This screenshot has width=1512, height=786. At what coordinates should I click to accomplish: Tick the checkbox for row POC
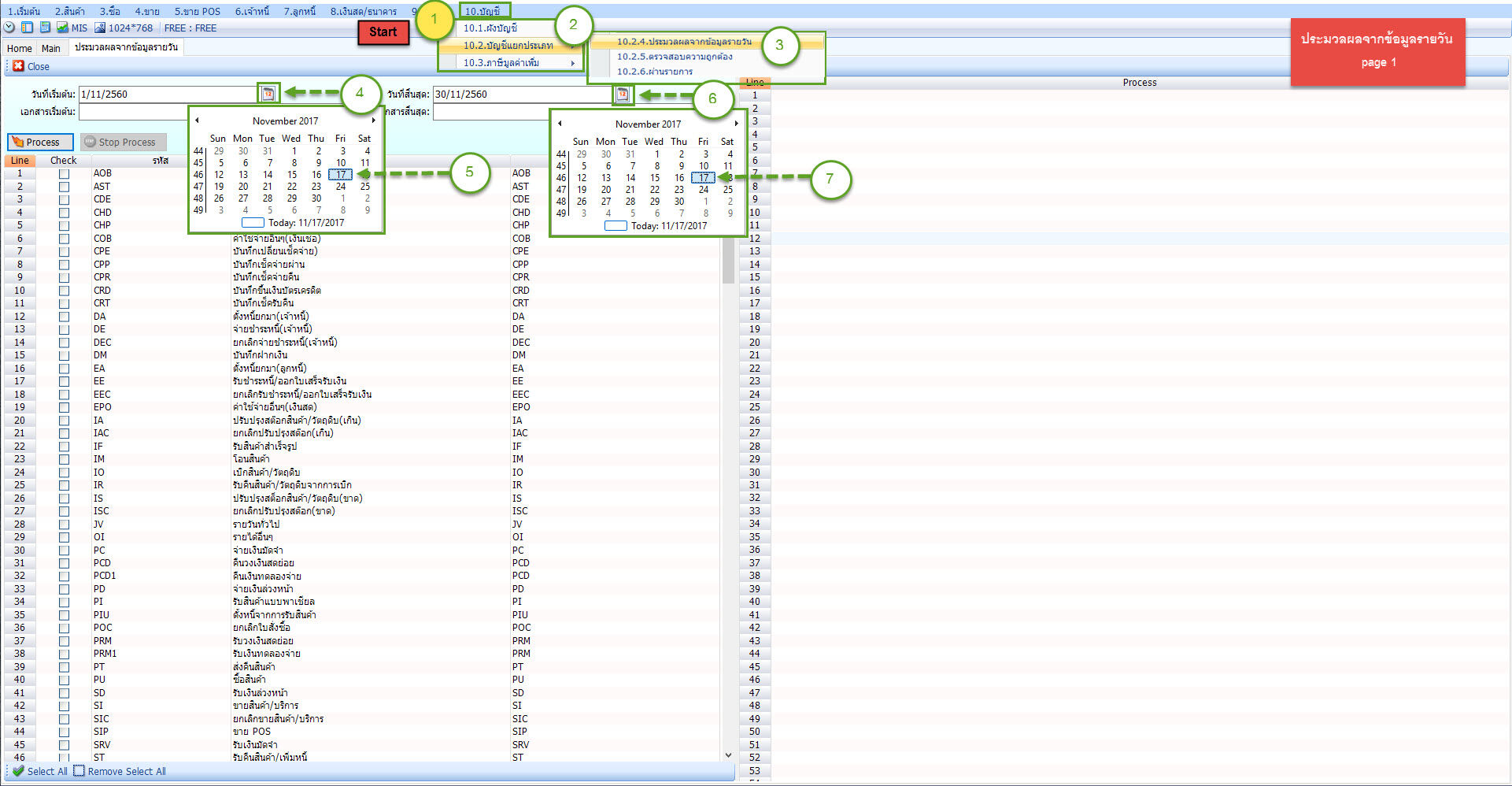click(64, 628)
